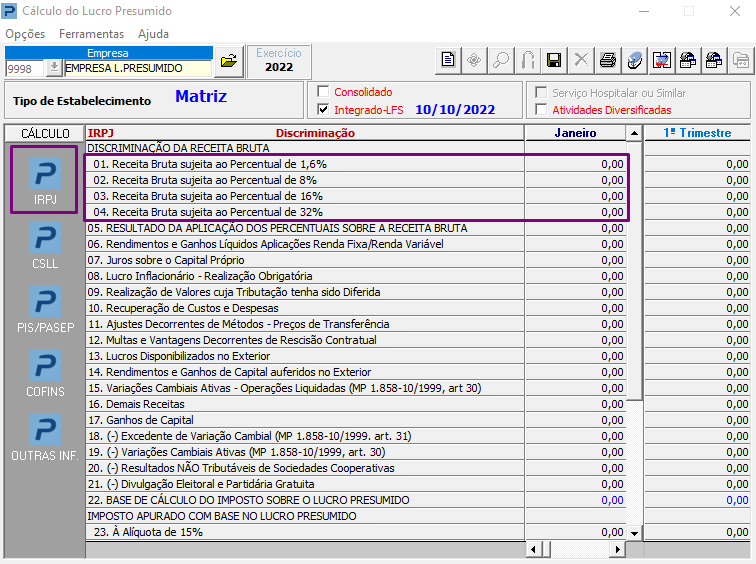Click the CÁLCULO header button
Viewport: 756px width, 564px height.
coord(45,134)
